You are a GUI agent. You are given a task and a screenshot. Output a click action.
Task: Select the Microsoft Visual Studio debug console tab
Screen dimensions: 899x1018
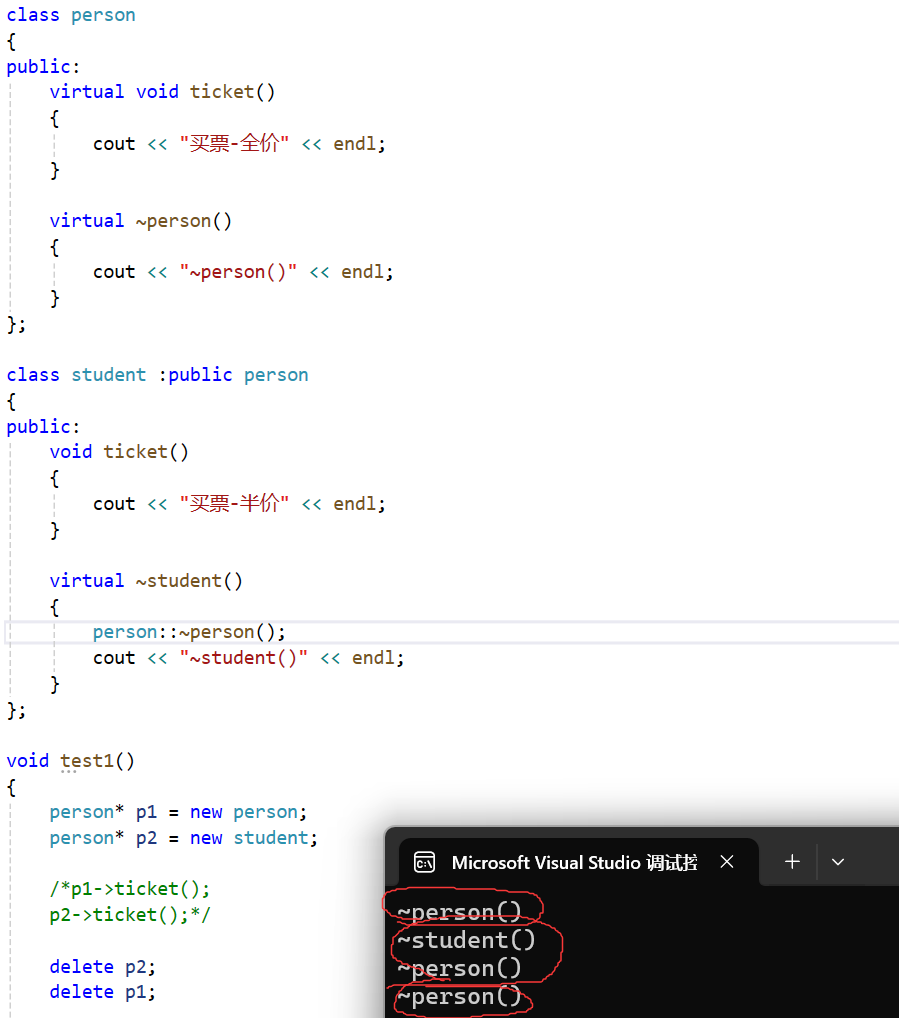coord(578,862)
